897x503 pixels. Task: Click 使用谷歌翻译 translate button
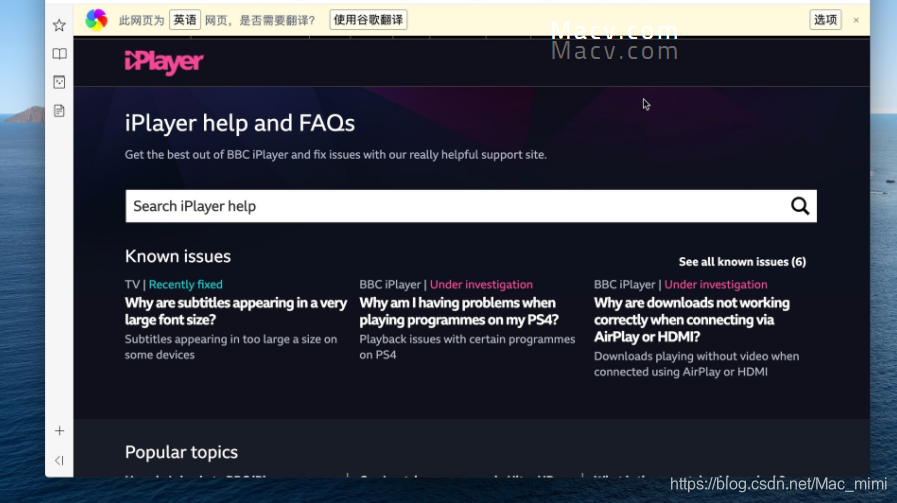pos(368,20)
